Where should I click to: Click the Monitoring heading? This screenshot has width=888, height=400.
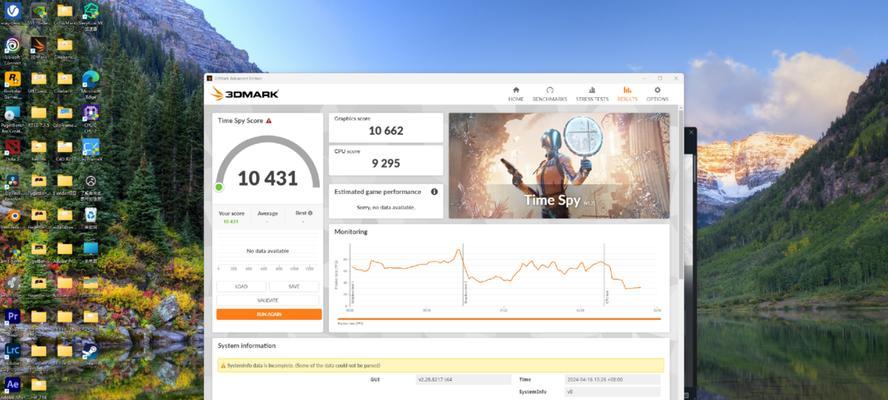pyautogui.click(x=351, y=232)
